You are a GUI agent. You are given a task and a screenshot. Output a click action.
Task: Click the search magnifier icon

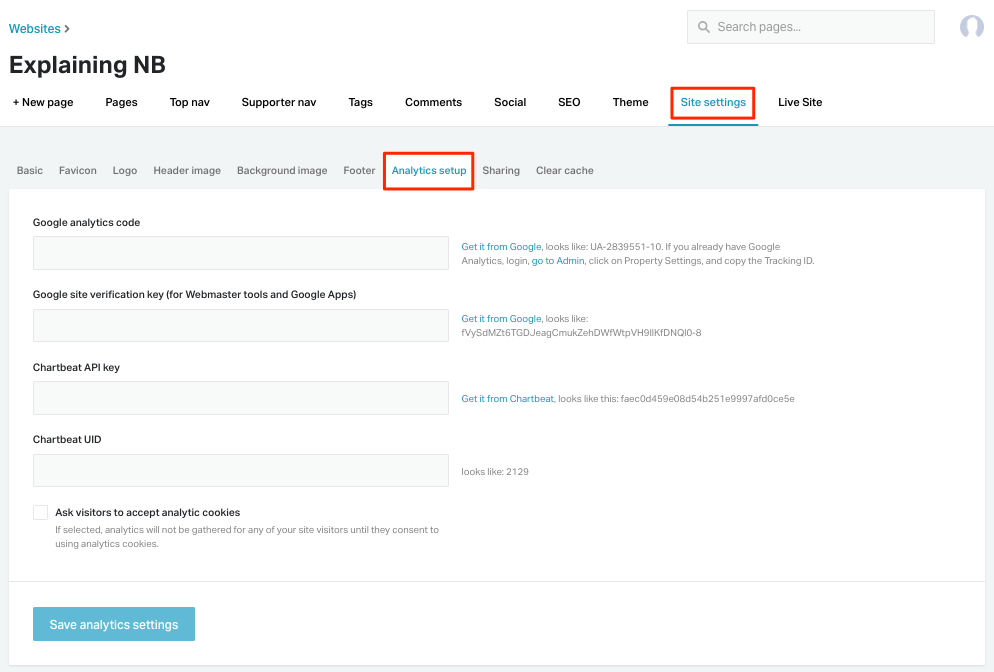(701, 26)
